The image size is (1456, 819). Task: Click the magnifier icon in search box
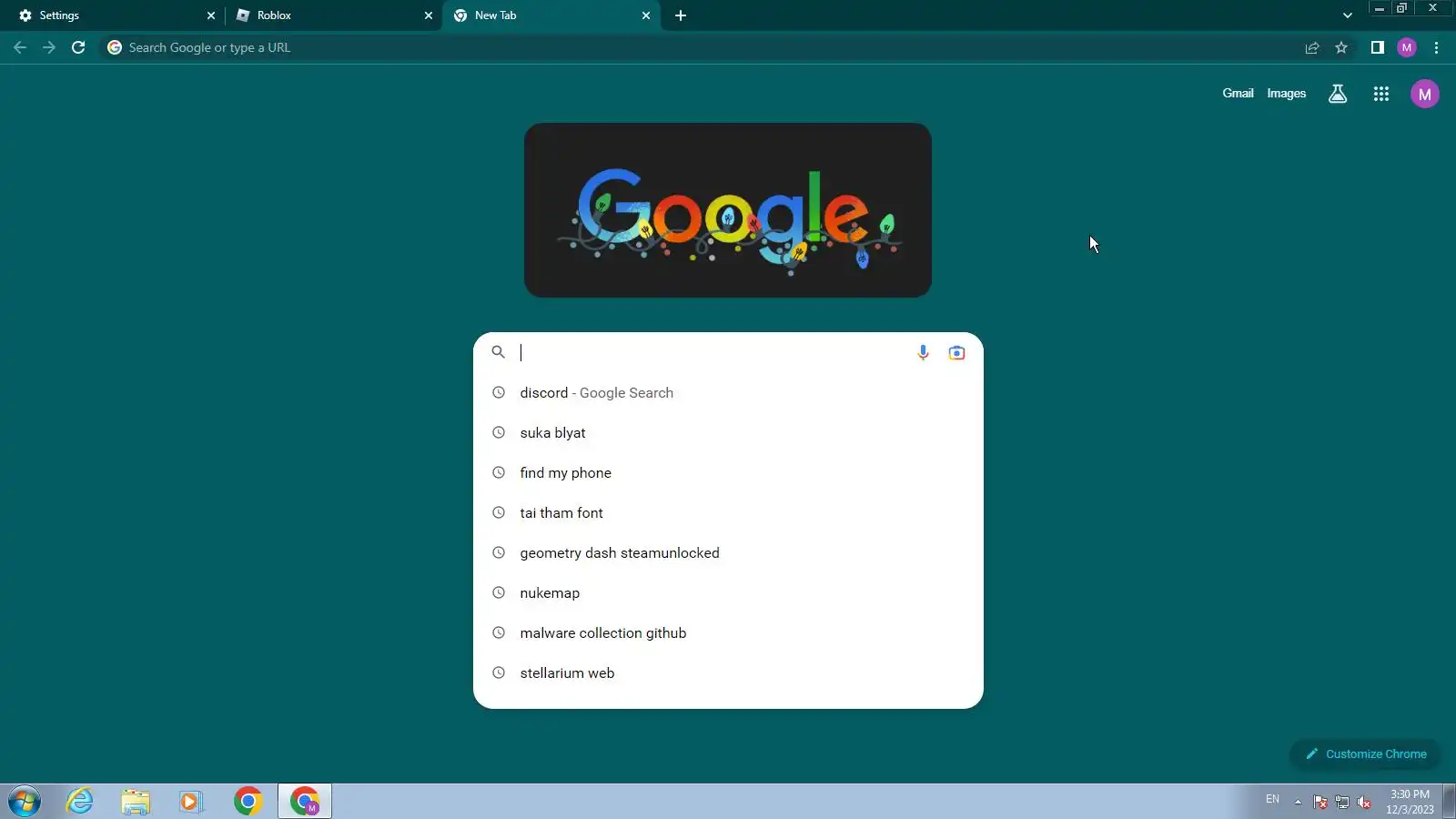coord(498,352)
